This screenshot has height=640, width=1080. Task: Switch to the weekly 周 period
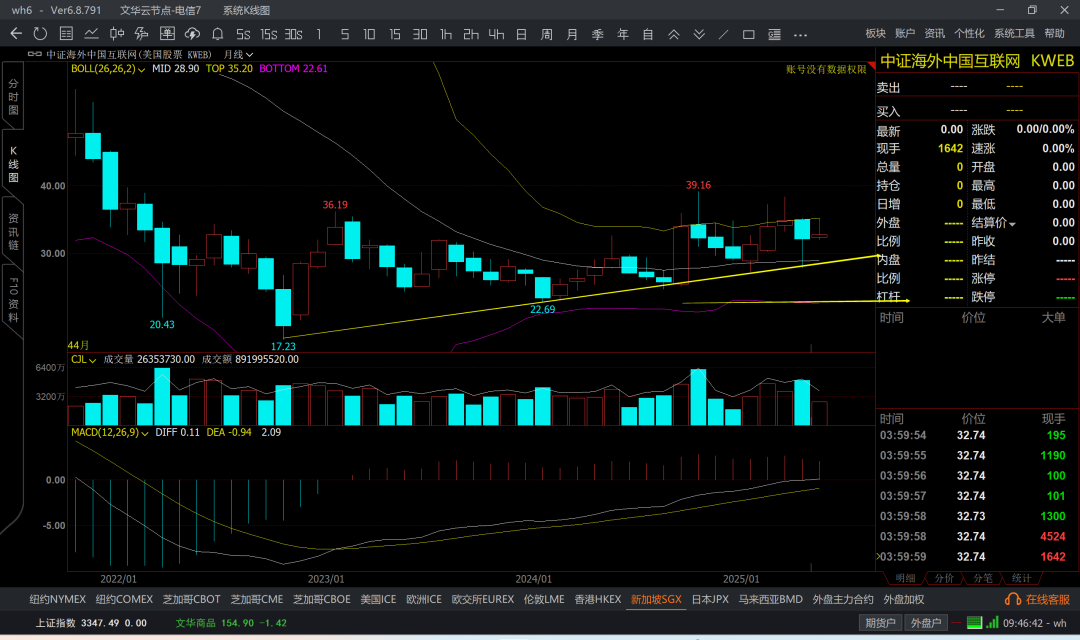coord(547,34)
